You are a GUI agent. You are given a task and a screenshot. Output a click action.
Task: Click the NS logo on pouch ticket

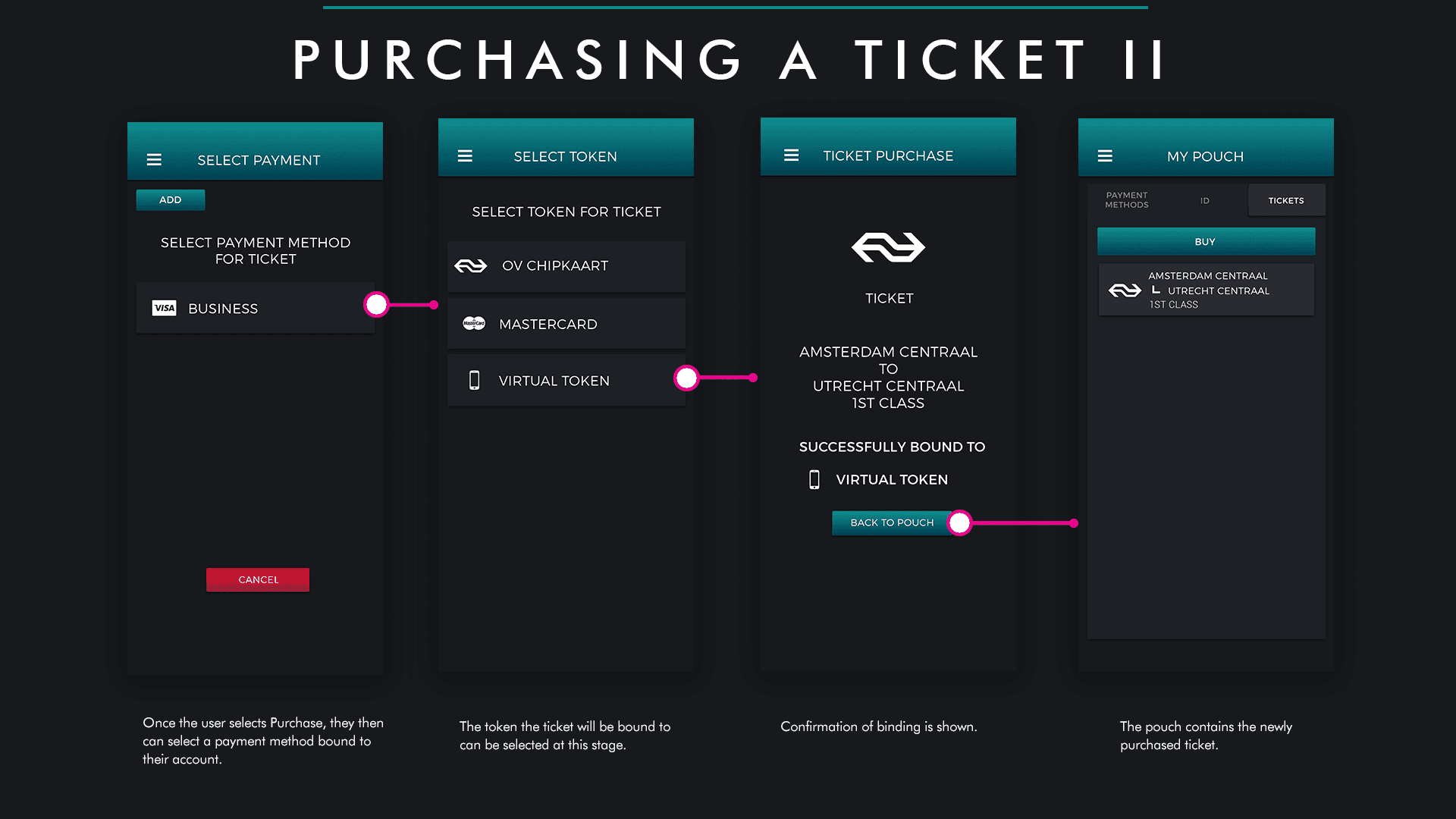pyautogui.click(x=1125, y=290)
